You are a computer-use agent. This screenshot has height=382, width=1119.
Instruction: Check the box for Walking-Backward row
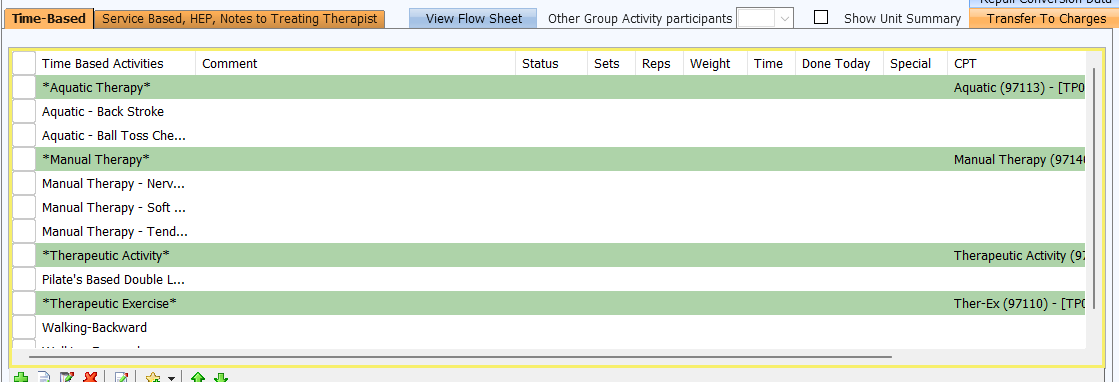24,328
